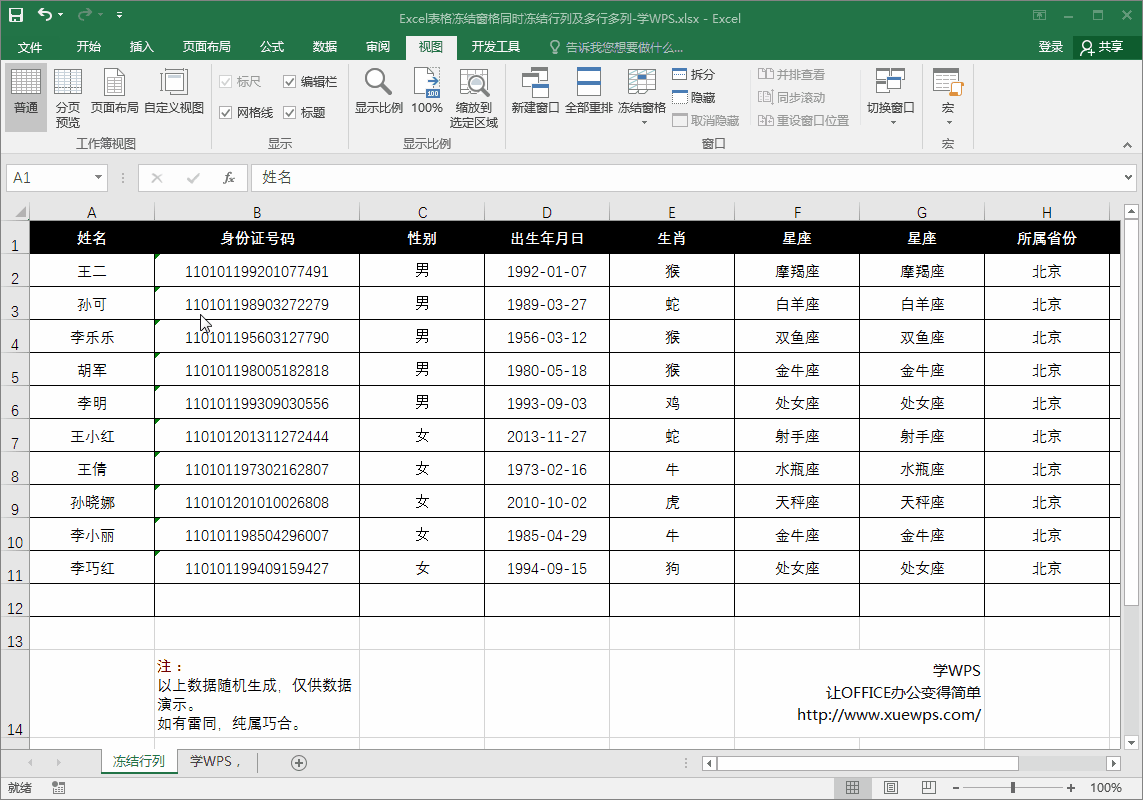
Task: Click 拆分 split window icon
Action: click(693, 74)
